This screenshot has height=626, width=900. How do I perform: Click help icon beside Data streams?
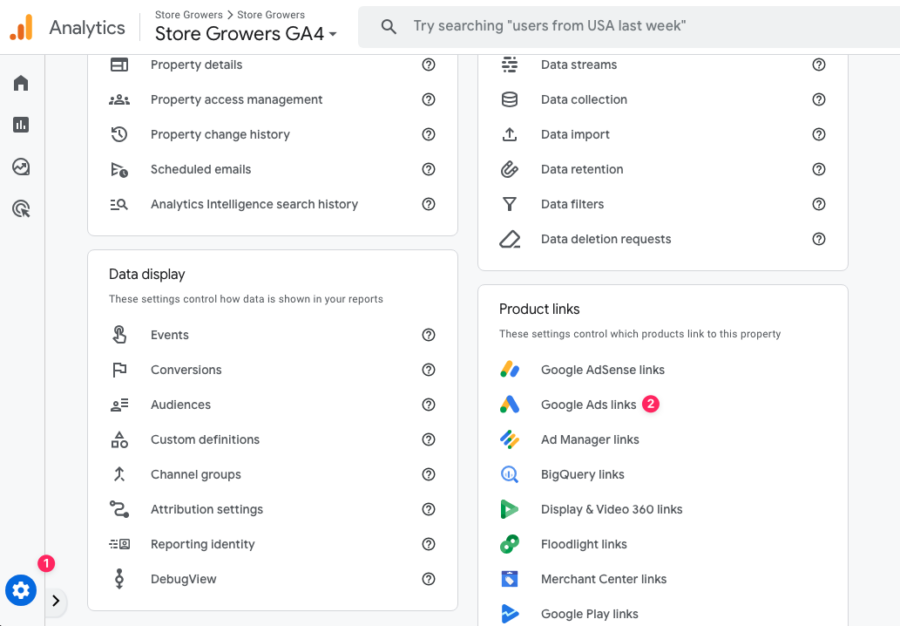coord(818,64)
